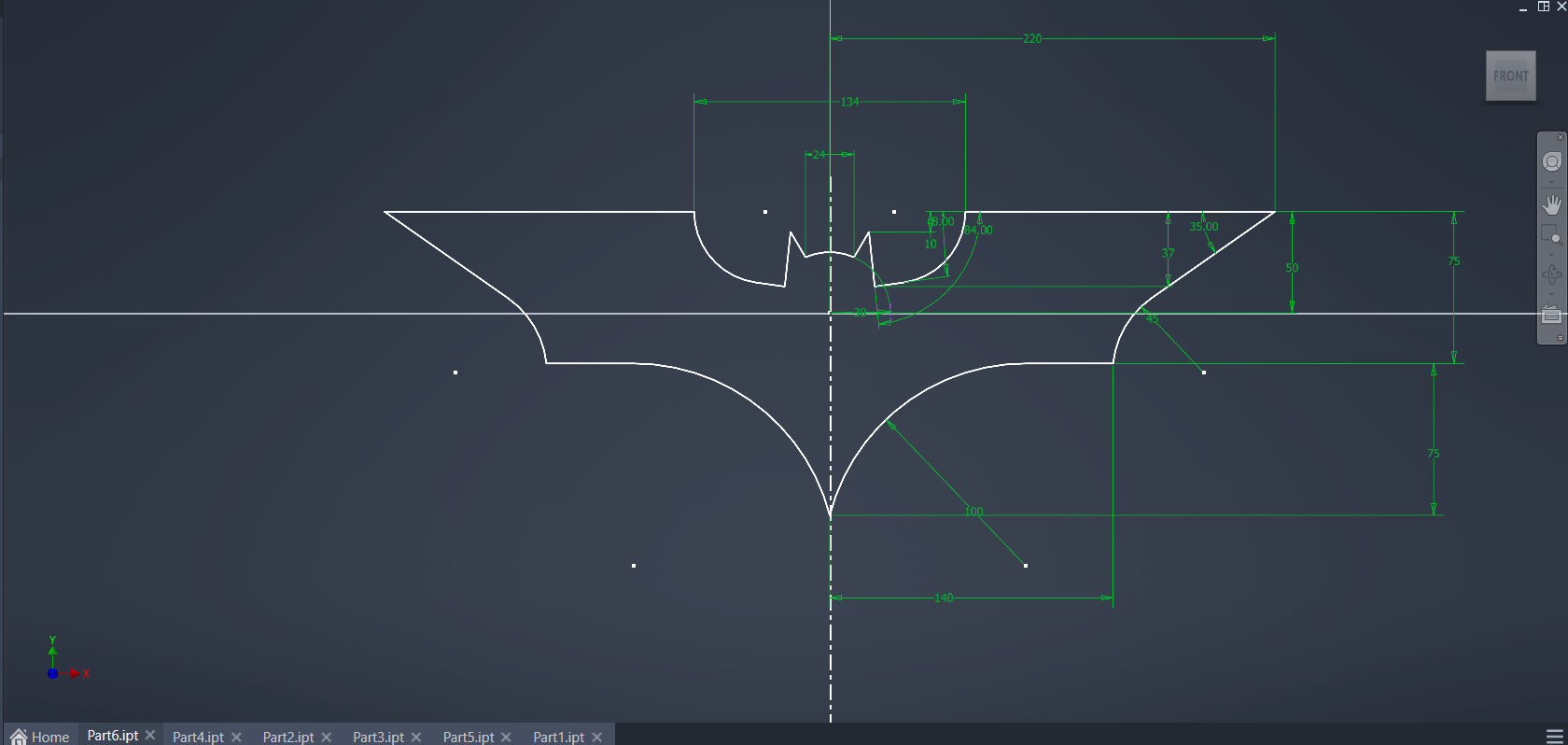Image resolution: width=1568 pixels, height=745 pixels.
Task: Expand the navigation wheel dropdown arrow
Action: click(1551, 182)
